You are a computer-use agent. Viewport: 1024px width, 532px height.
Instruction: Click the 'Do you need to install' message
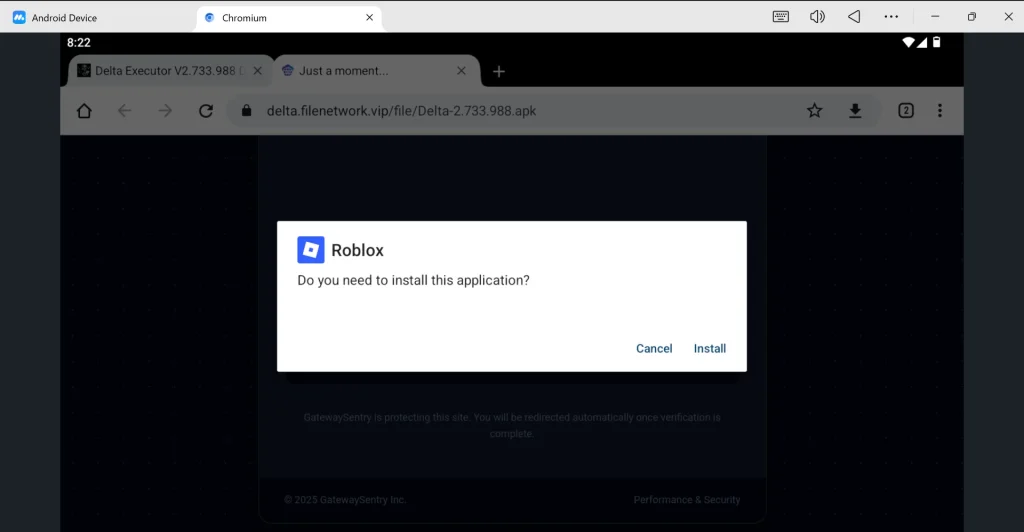(x=413, y=280)
